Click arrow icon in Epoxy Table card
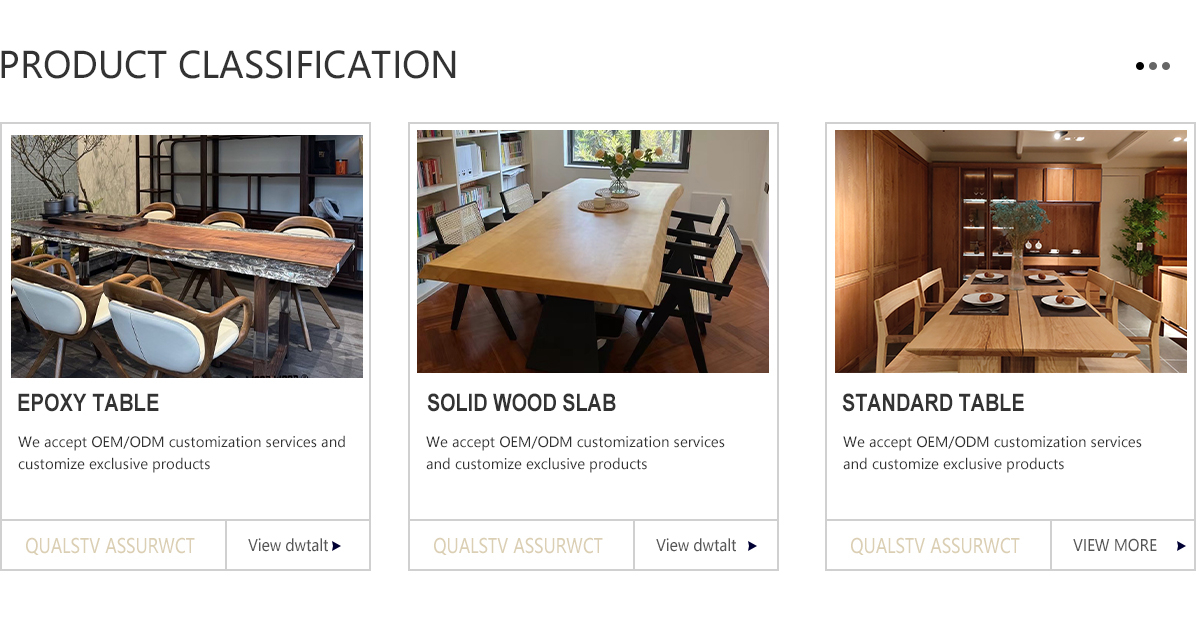This screenshot has width=1200, height=635. tap(336, 546)
